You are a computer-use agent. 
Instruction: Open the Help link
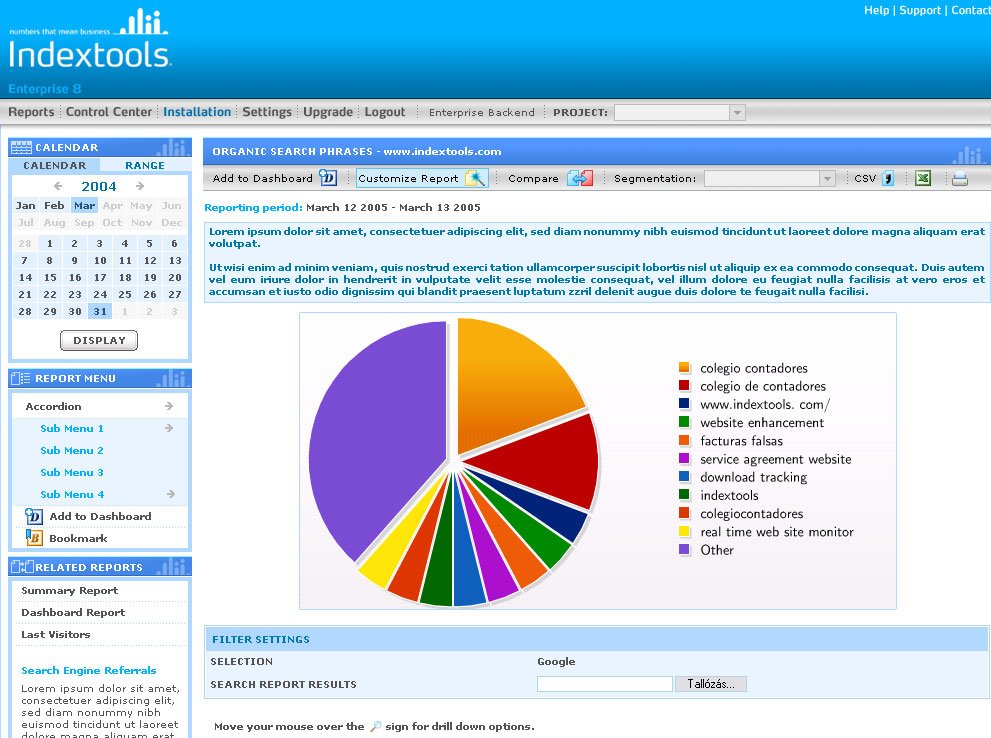(876, 10)
